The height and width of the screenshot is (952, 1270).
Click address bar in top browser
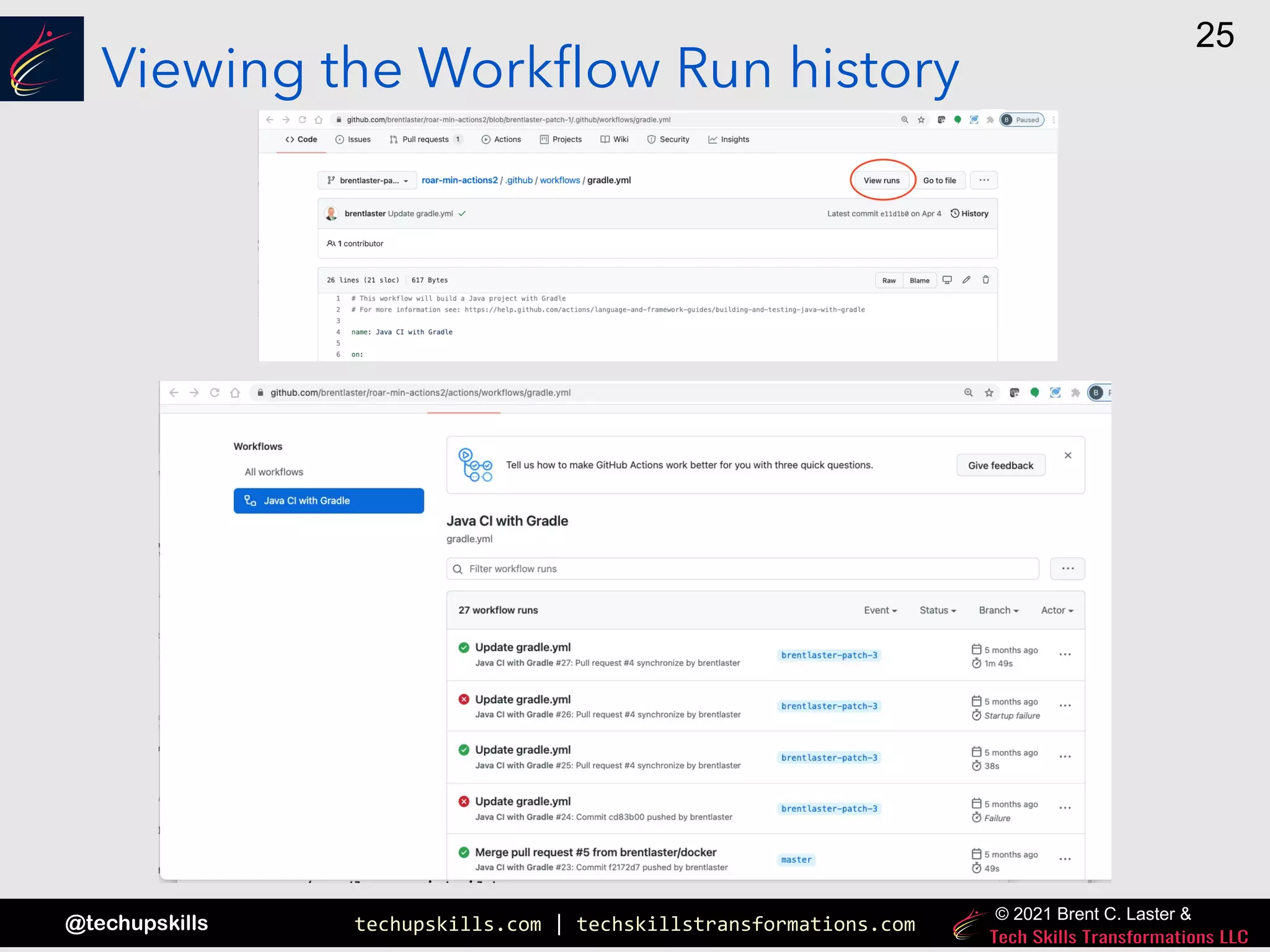629,120
